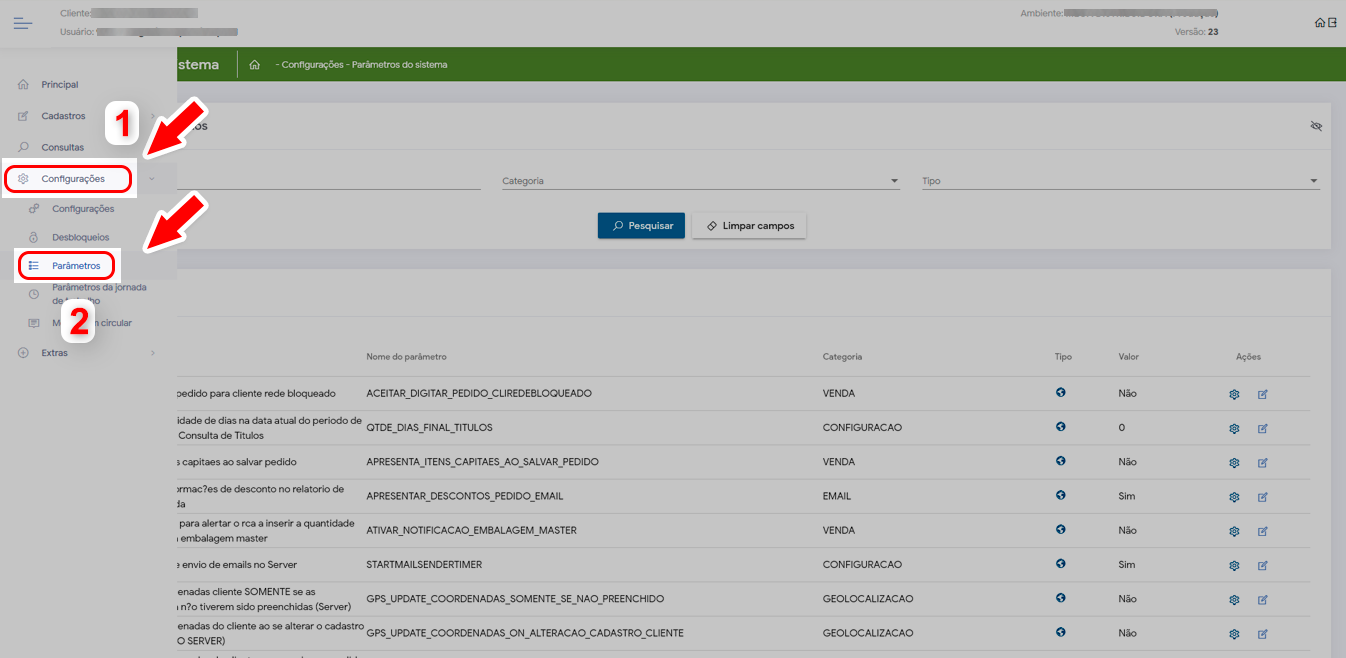The image size is (1346, 658).
Task: Toggle filter panel visibility with the crossed eye icon
Action: tap(1316, 126)
